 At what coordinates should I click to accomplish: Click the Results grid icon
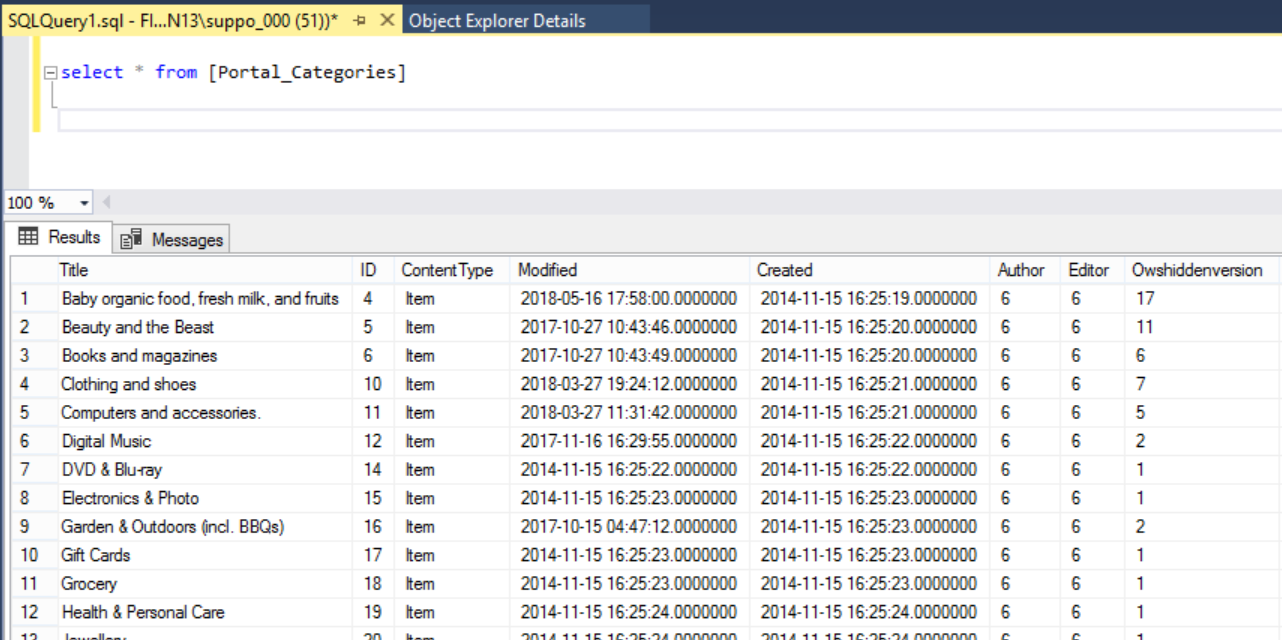click(x=28, y=237)
